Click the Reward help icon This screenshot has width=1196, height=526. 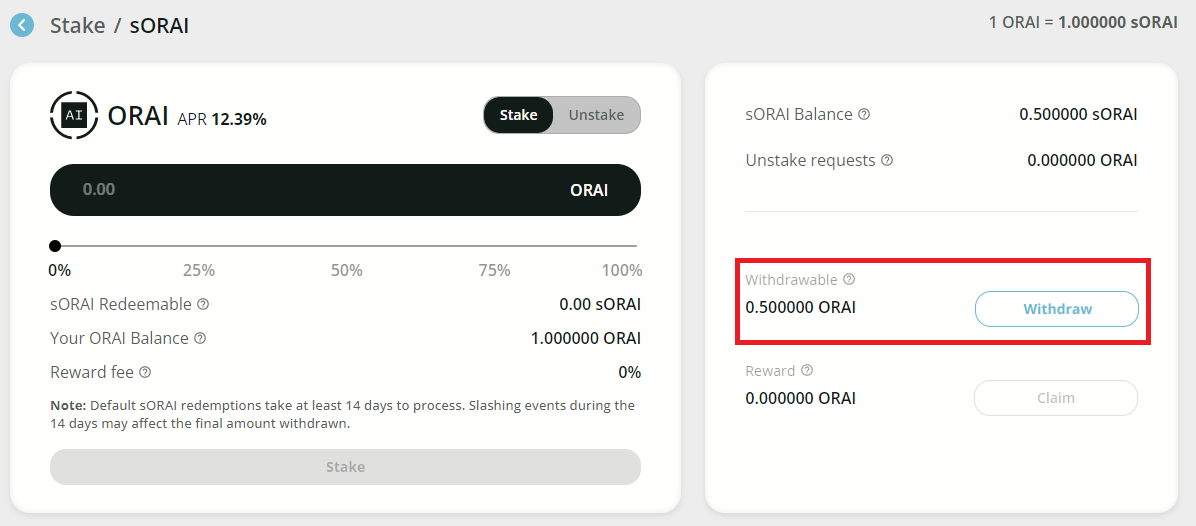(x=807, y=370)
